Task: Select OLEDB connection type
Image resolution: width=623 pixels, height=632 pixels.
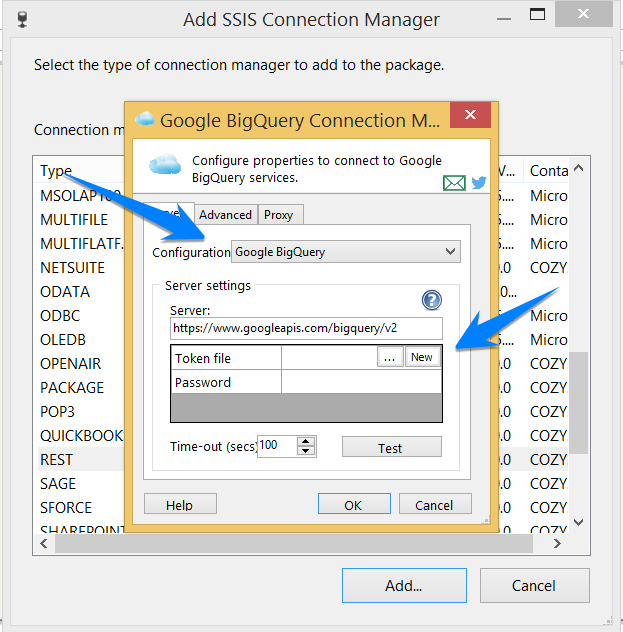Action: pyautogui.click(x=63, y=340)
